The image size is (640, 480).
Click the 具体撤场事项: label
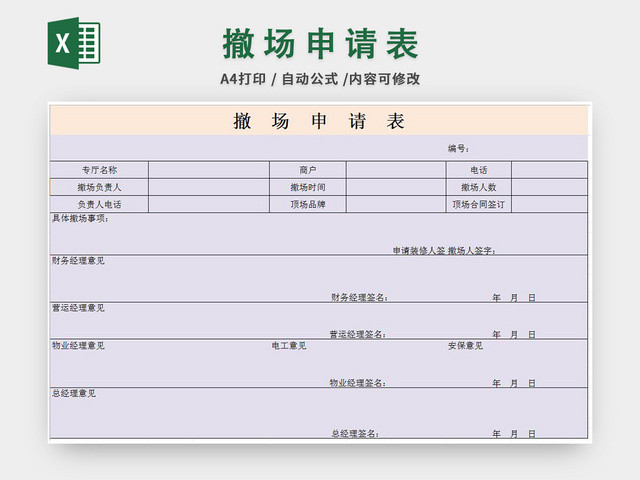coord(80,218)
